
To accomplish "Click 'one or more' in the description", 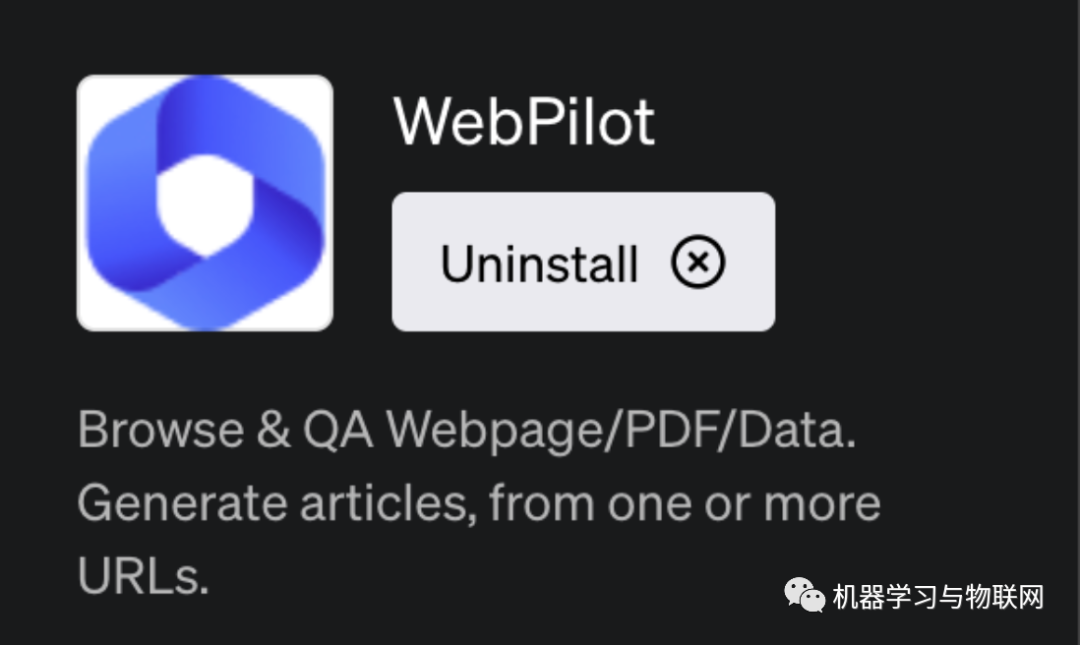I will tap(741, 503).
